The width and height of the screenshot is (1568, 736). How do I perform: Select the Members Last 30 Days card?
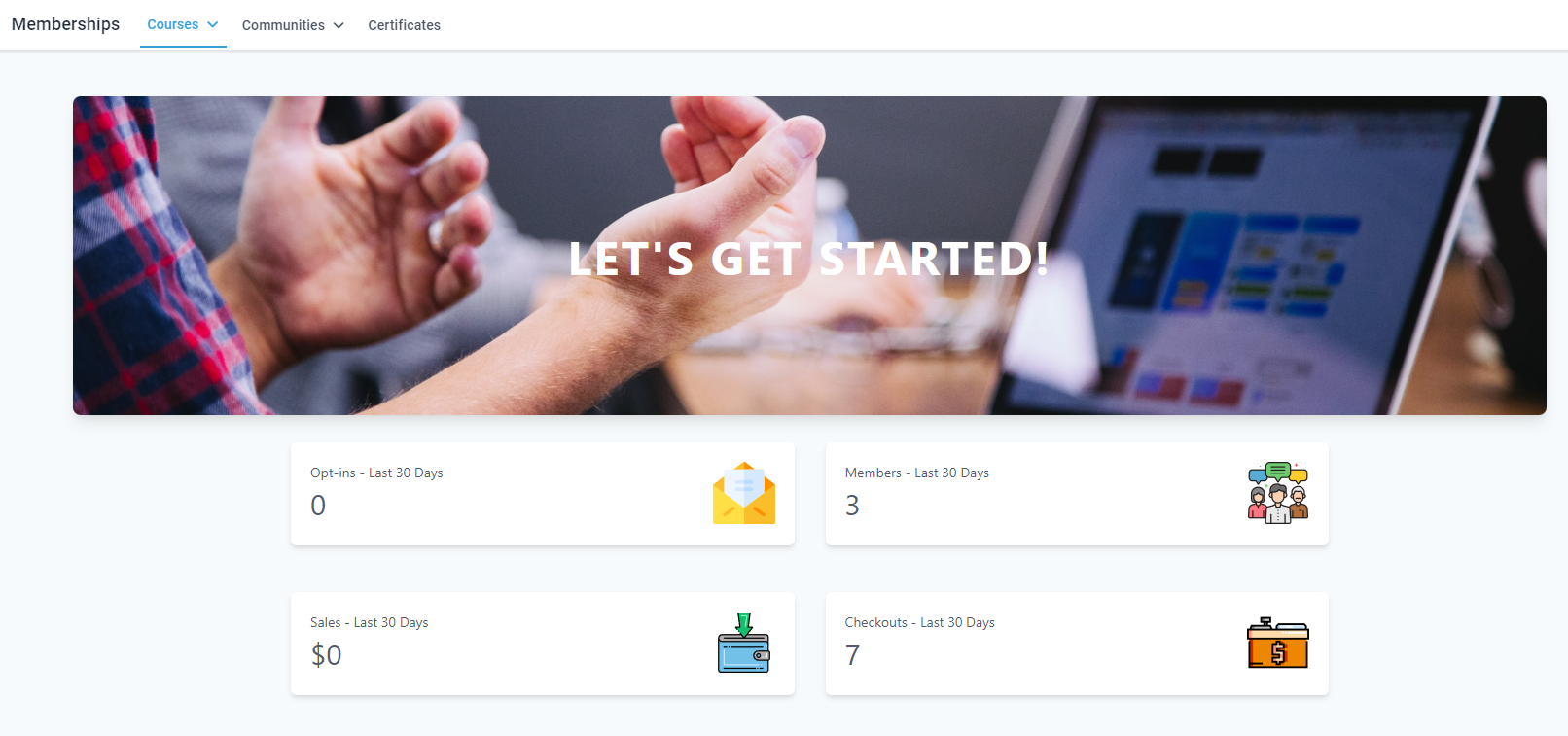point(1077,494)
